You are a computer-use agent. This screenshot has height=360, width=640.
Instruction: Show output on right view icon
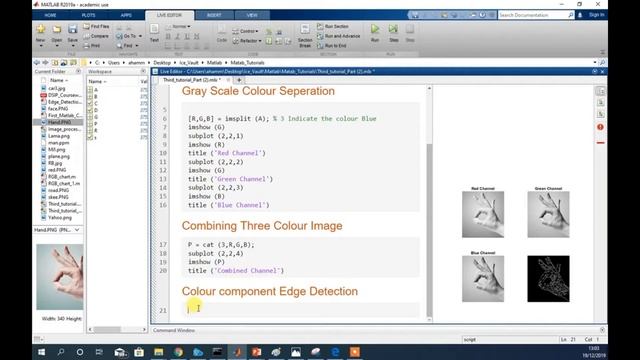pyautogui.click(x=600, y=91)
